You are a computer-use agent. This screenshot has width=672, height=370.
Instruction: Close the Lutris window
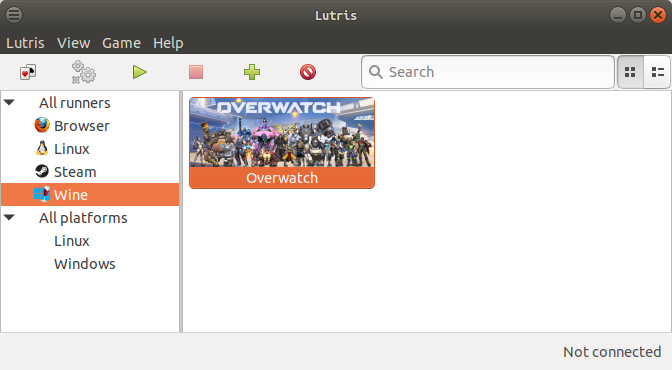(x=658, y=15)
